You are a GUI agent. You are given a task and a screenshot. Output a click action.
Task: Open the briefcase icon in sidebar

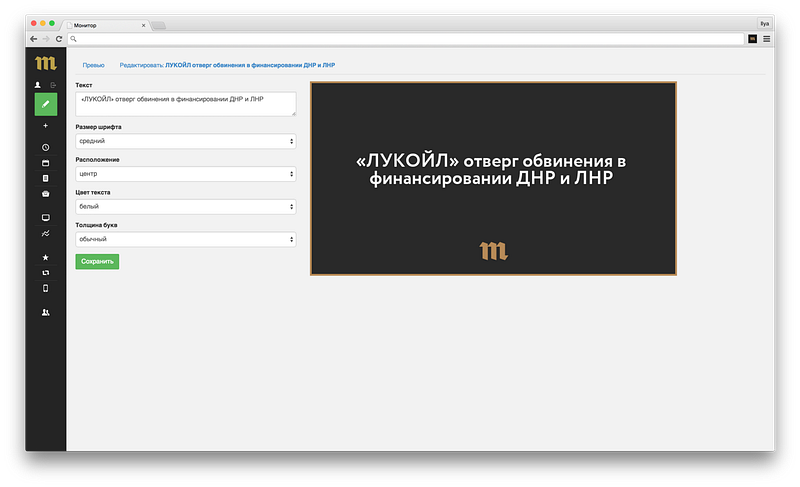(x=45, y=194)
